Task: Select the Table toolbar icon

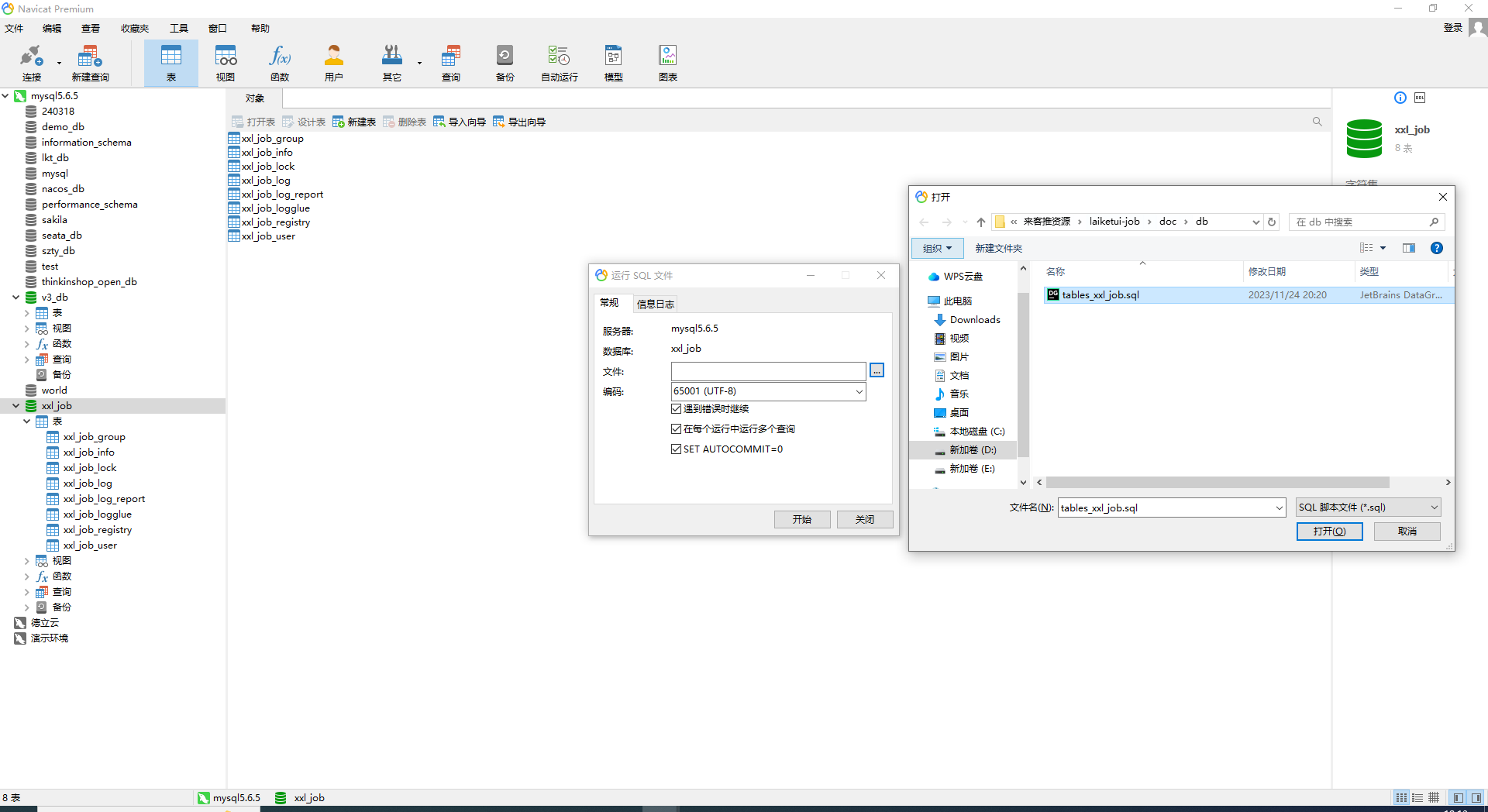Action: coord(171,63)
